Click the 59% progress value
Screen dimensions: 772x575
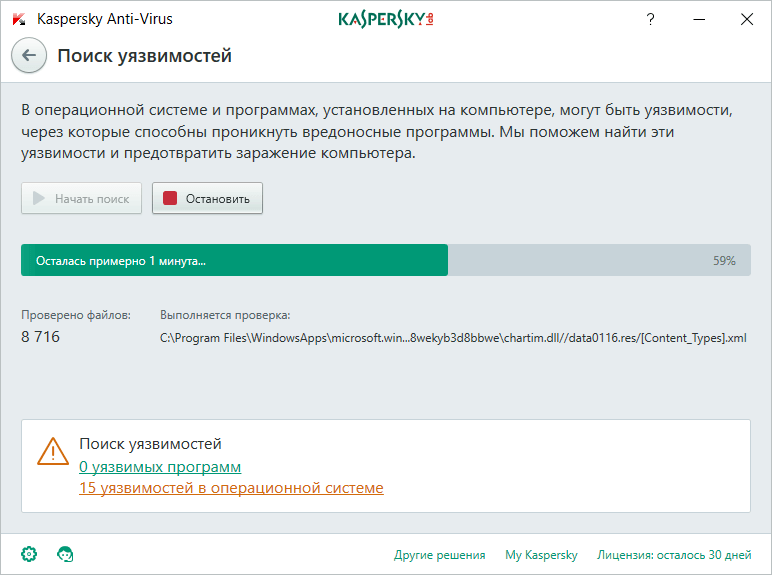pyautogui.click(x=724, y=260)
